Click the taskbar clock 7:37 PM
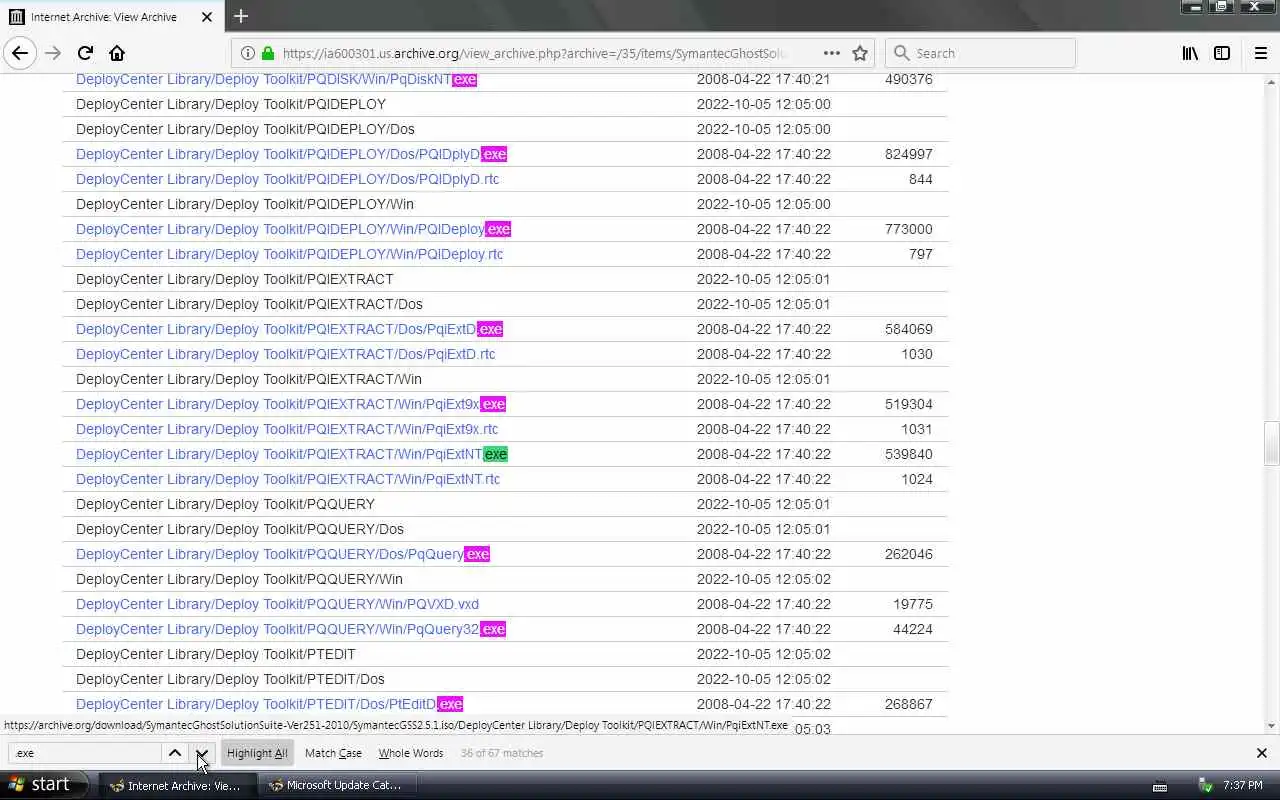1280x800 pixels. (1243, 785)
